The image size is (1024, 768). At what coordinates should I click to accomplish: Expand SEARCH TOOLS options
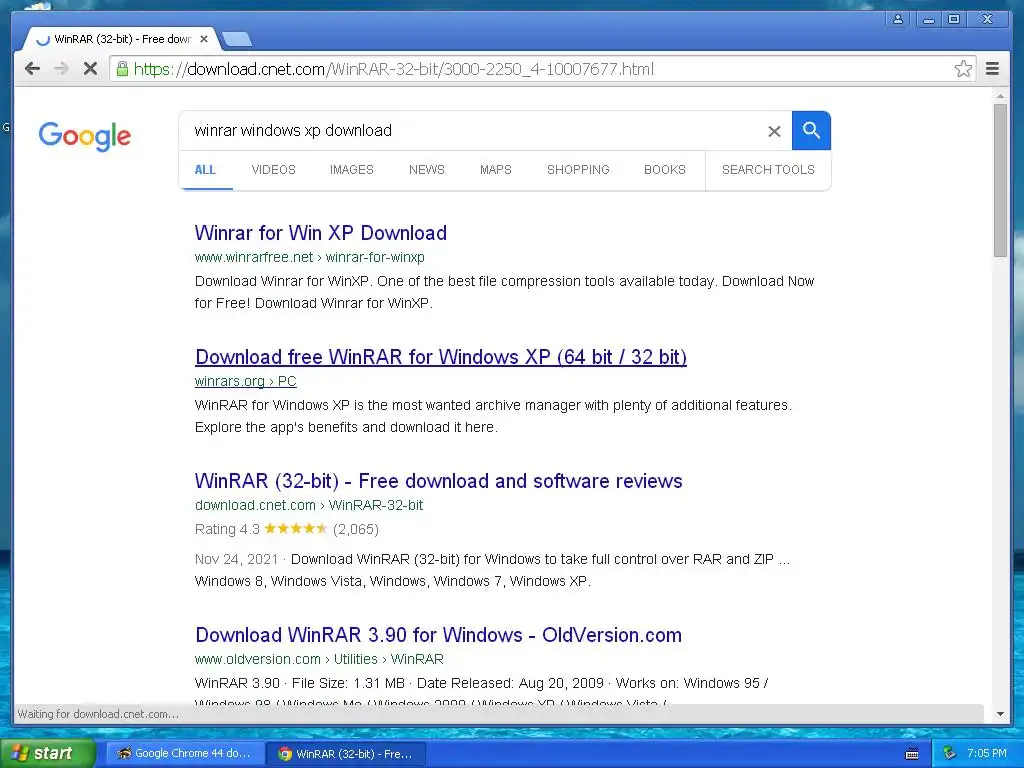[768, 170]
